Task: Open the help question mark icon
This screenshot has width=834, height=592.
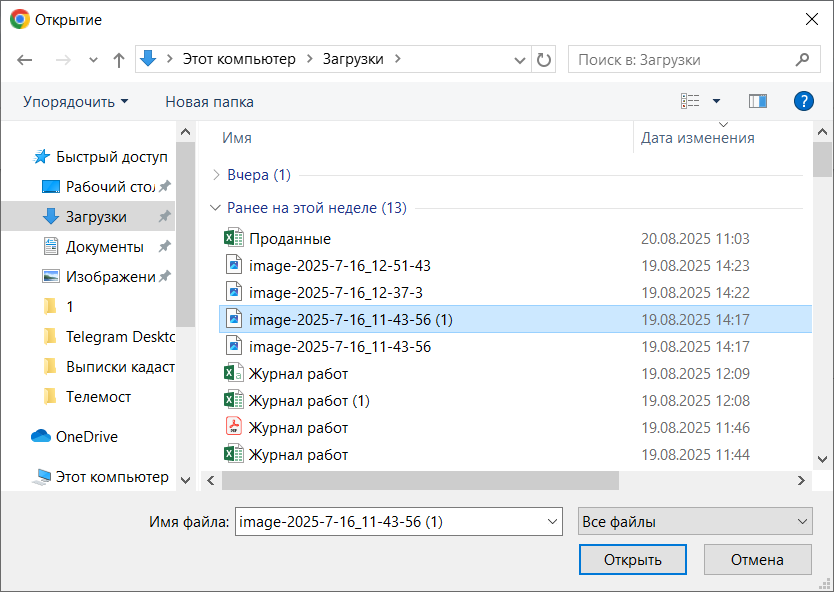Action: click(803, 101)
